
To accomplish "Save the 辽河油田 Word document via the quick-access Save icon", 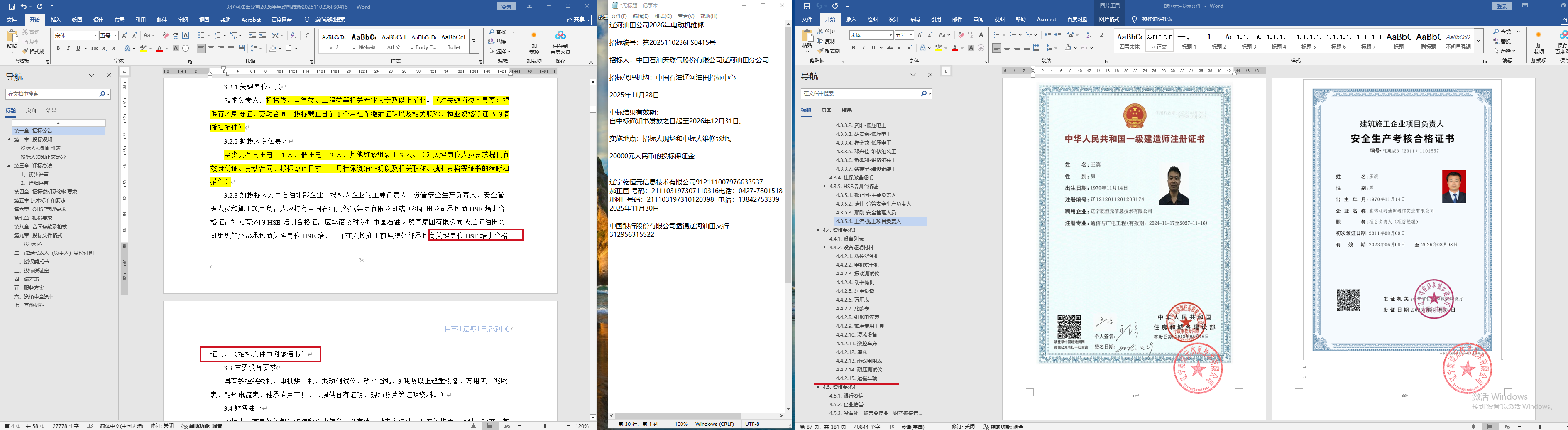I will point(11,7).
